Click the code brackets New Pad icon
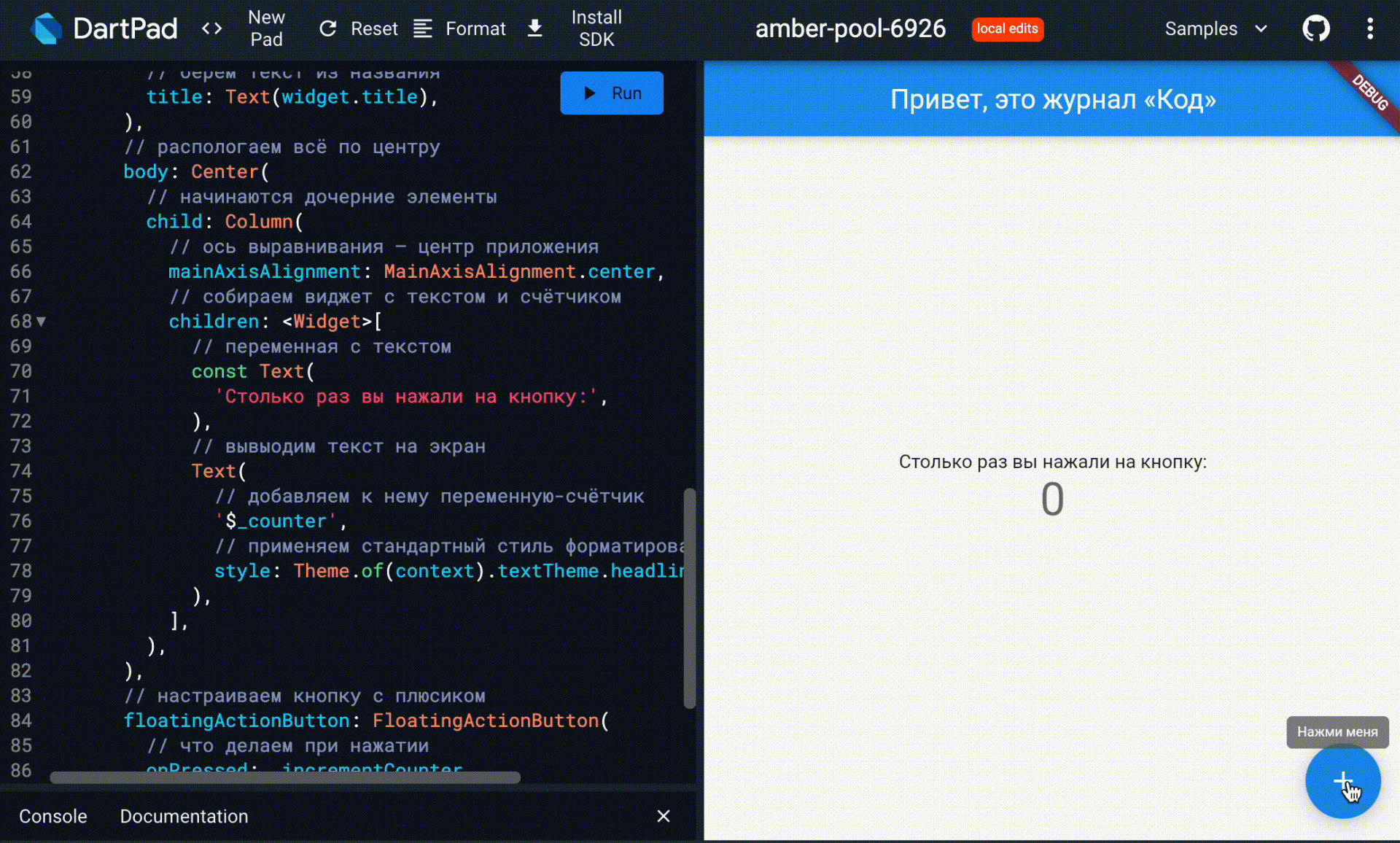The width and height of the screenshot is (1400, 843). [x=211, y=28]
